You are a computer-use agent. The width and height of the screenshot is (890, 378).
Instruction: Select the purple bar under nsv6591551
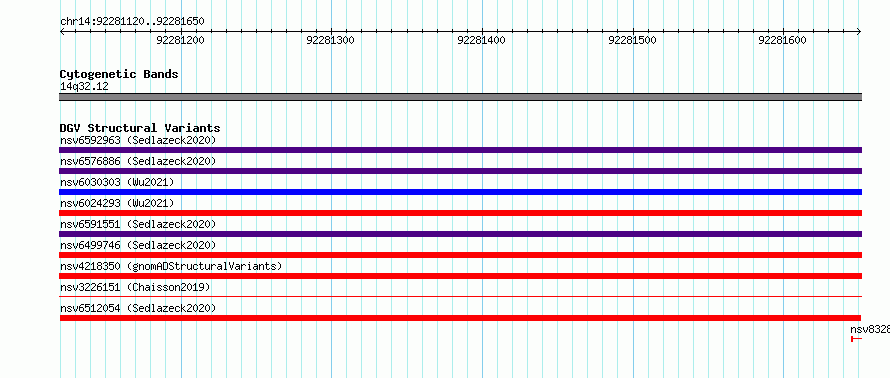pos(460,234)
